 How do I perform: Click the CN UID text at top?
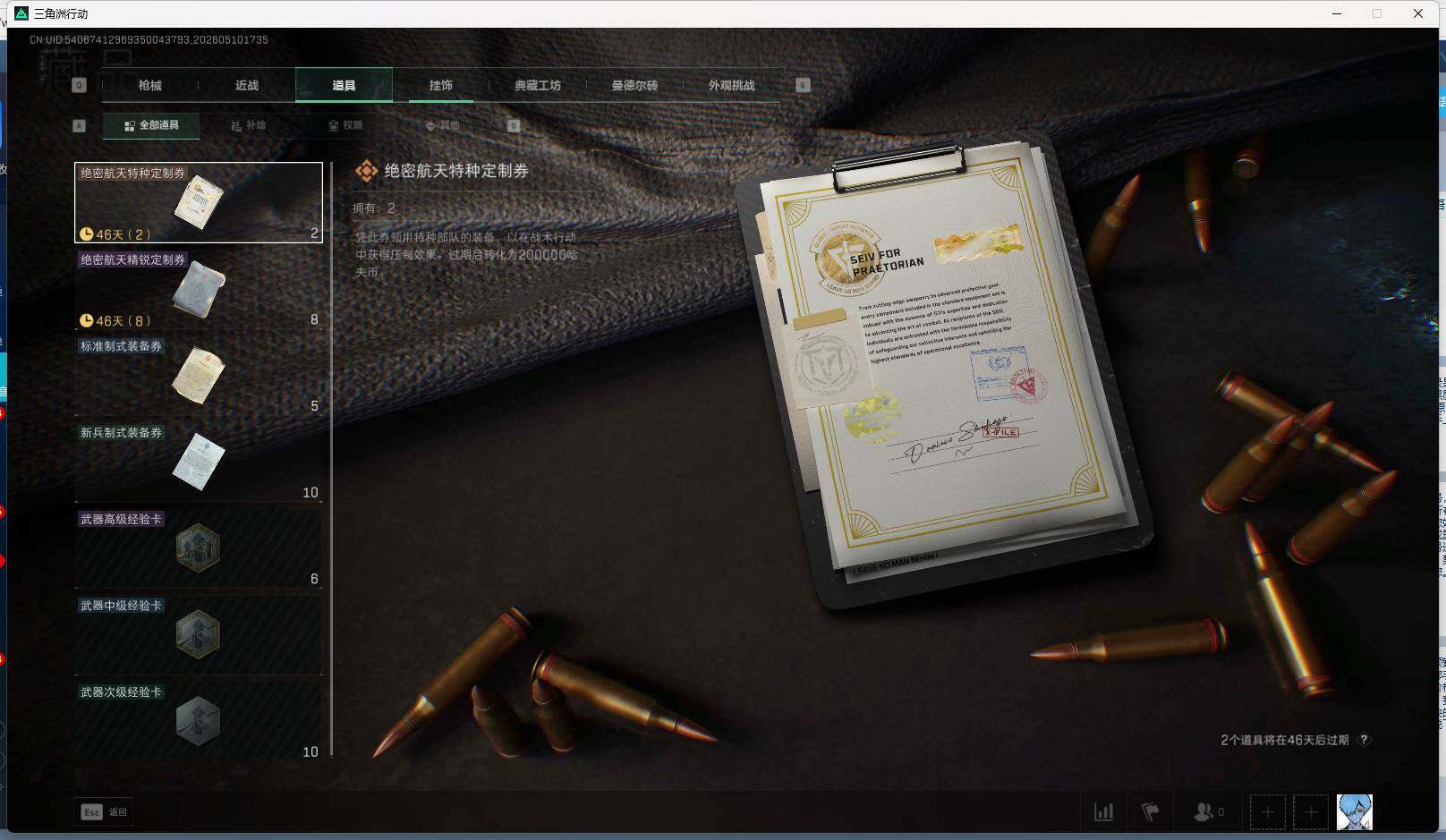click(x=149, y=39)
